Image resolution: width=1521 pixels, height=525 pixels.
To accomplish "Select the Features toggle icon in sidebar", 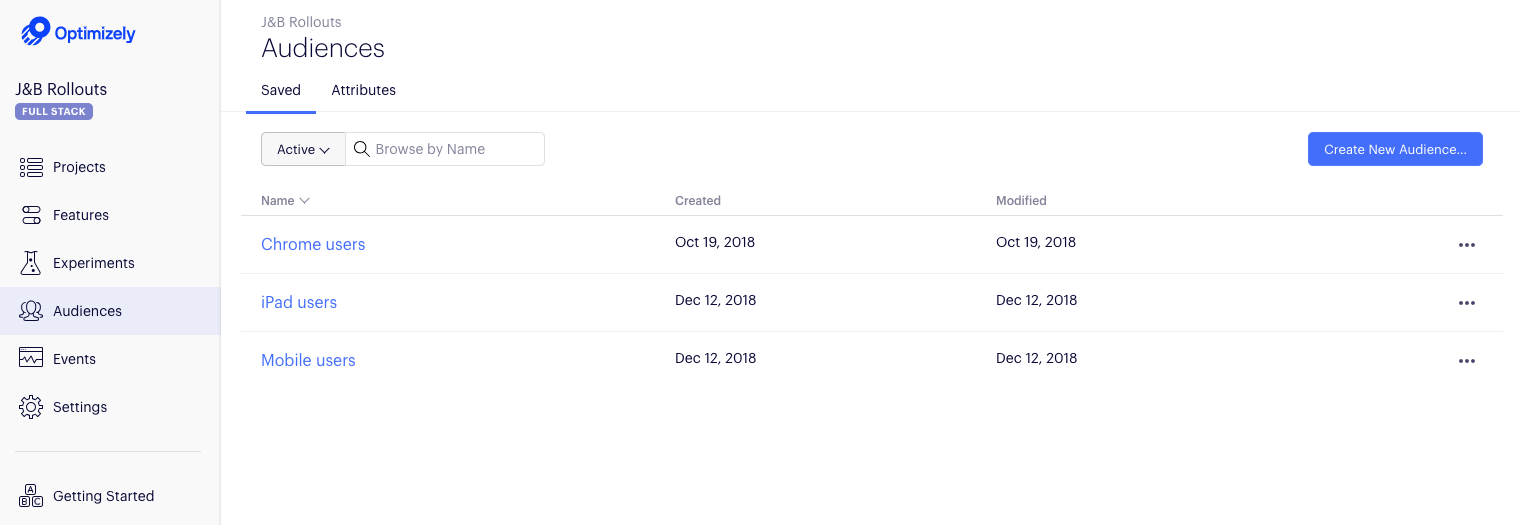I will (31, 215).
